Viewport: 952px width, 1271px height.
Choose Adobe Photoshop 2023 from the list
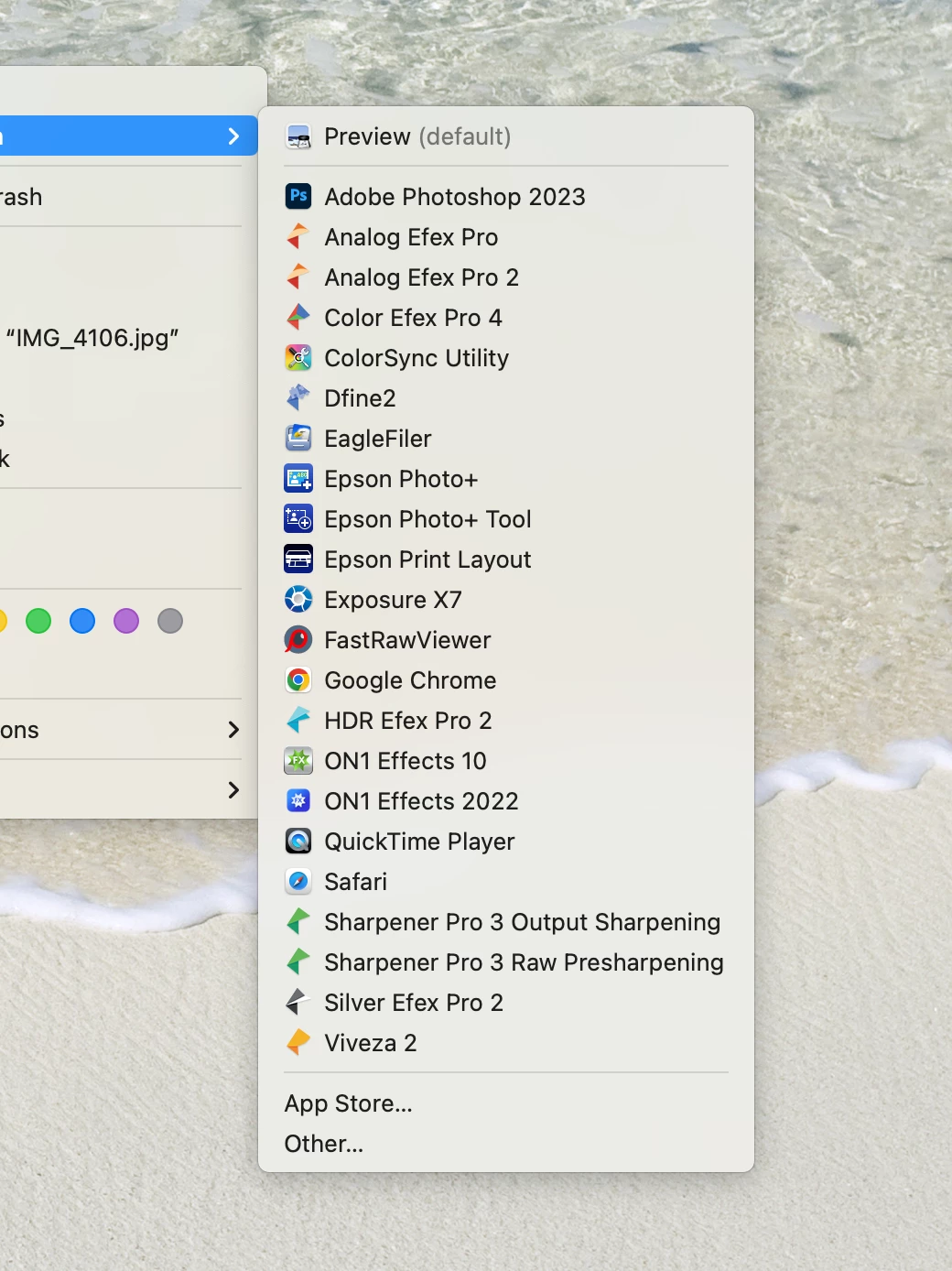[506, 196]
